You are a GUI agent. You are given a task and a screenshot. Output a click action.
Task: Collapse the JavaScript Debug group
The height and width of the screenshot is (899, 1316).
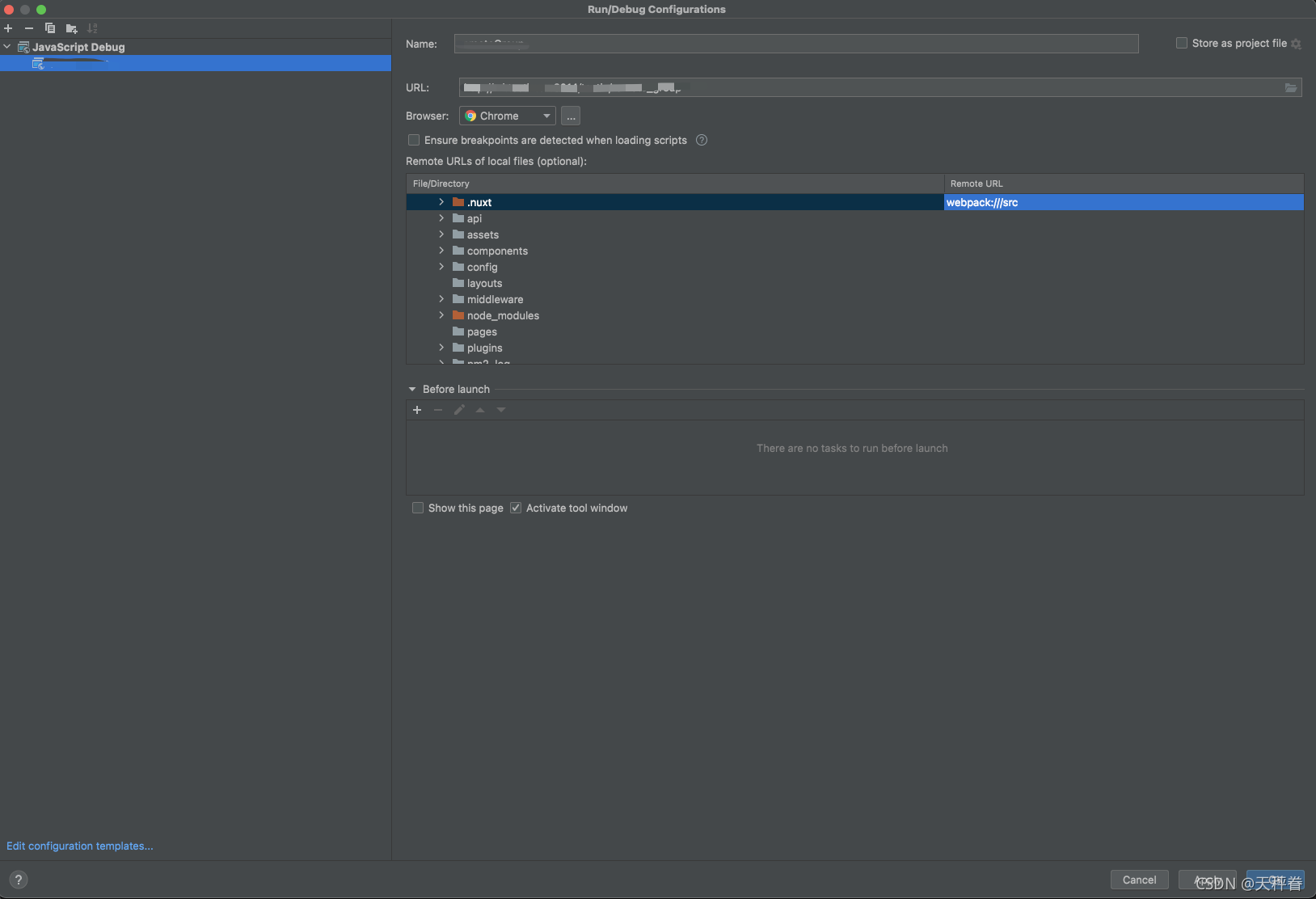[x=6, y=46]
